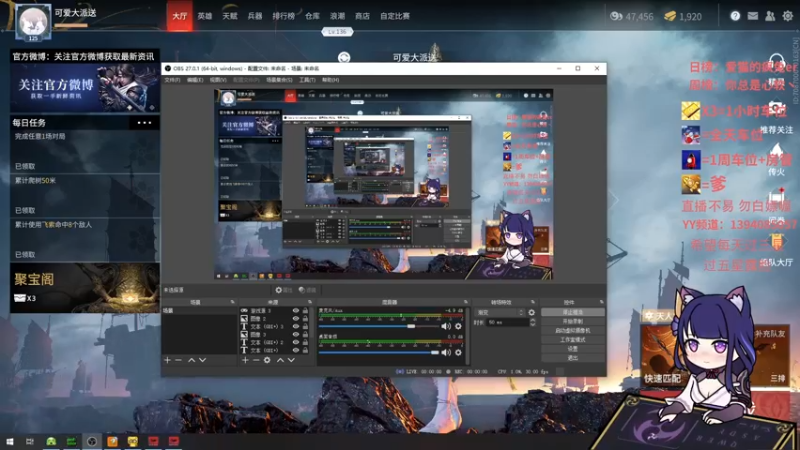Remove the selected scene with the minus icon
Viewport: 800px width, 450px height.
[178, 360]
